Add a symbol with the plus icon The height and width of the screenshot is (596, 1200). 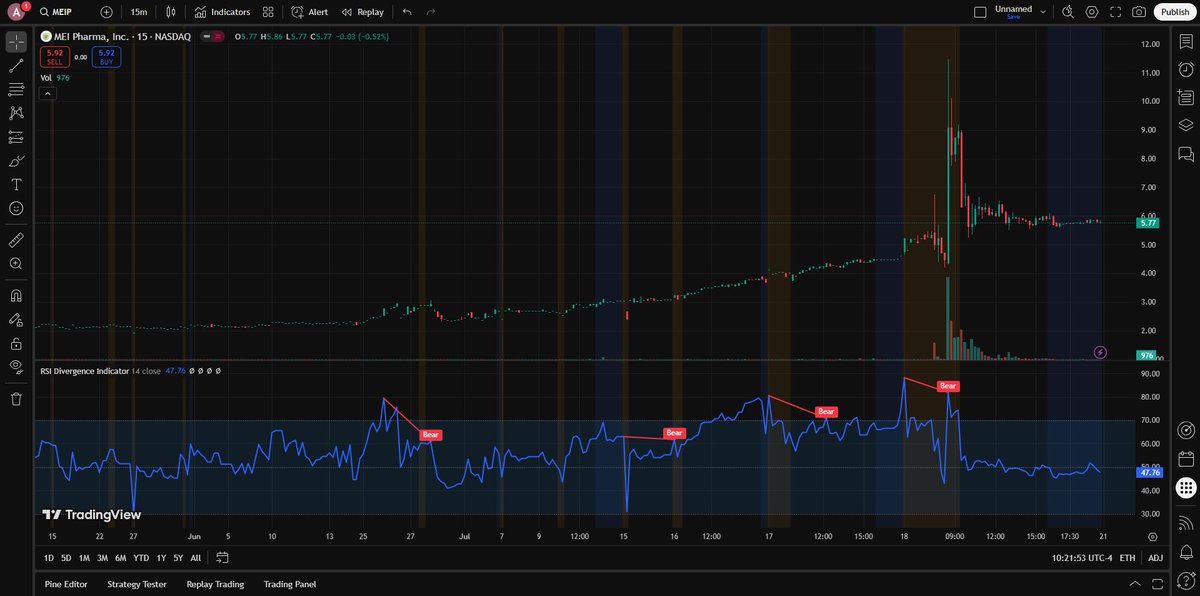(x=106, y=12)
